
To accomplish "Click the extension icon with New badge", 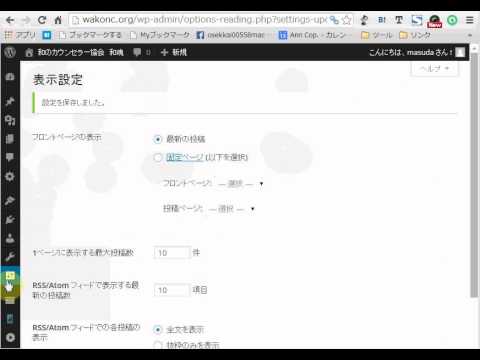I will point(435,21).
